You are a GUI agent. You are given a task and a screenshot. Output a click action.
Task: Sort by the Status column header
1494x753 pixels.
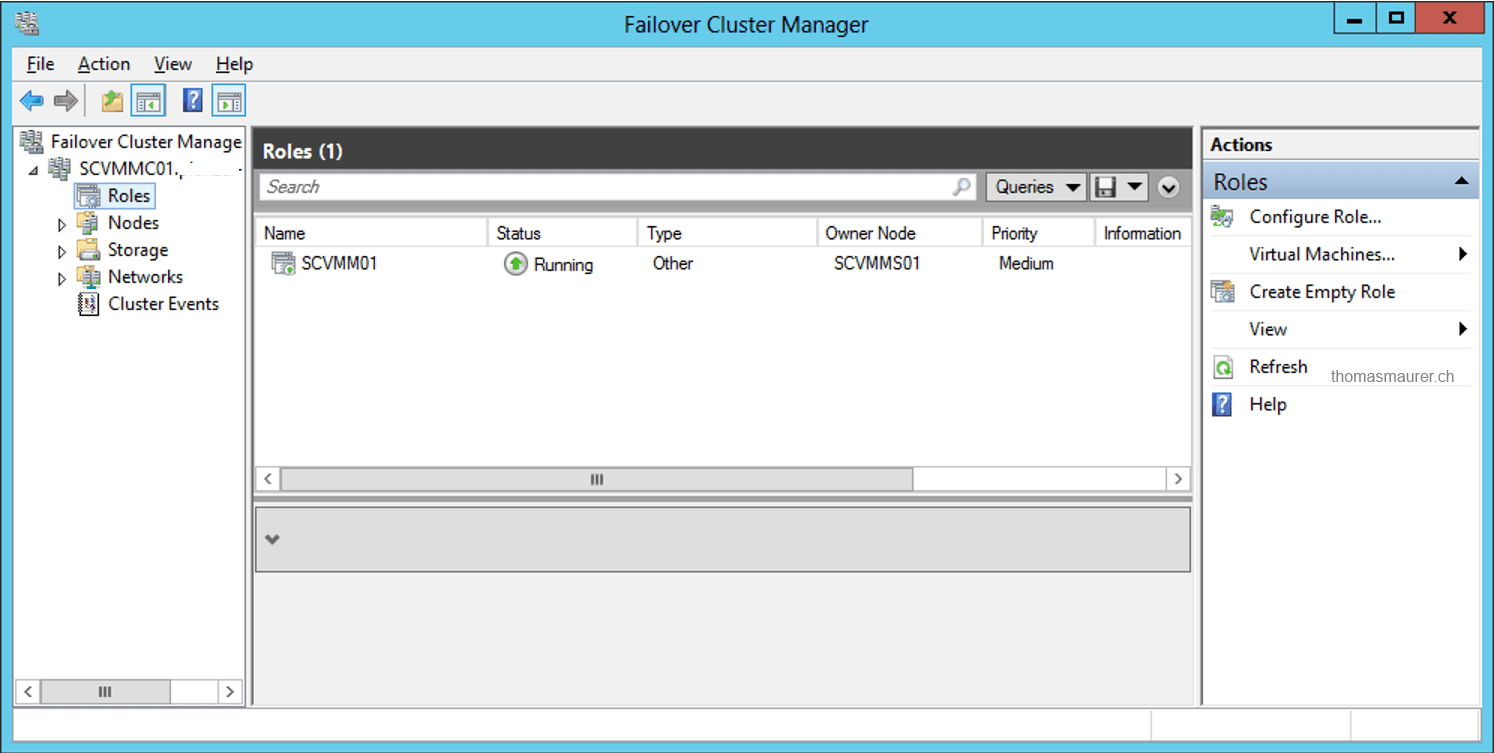(x=562, y=233)
